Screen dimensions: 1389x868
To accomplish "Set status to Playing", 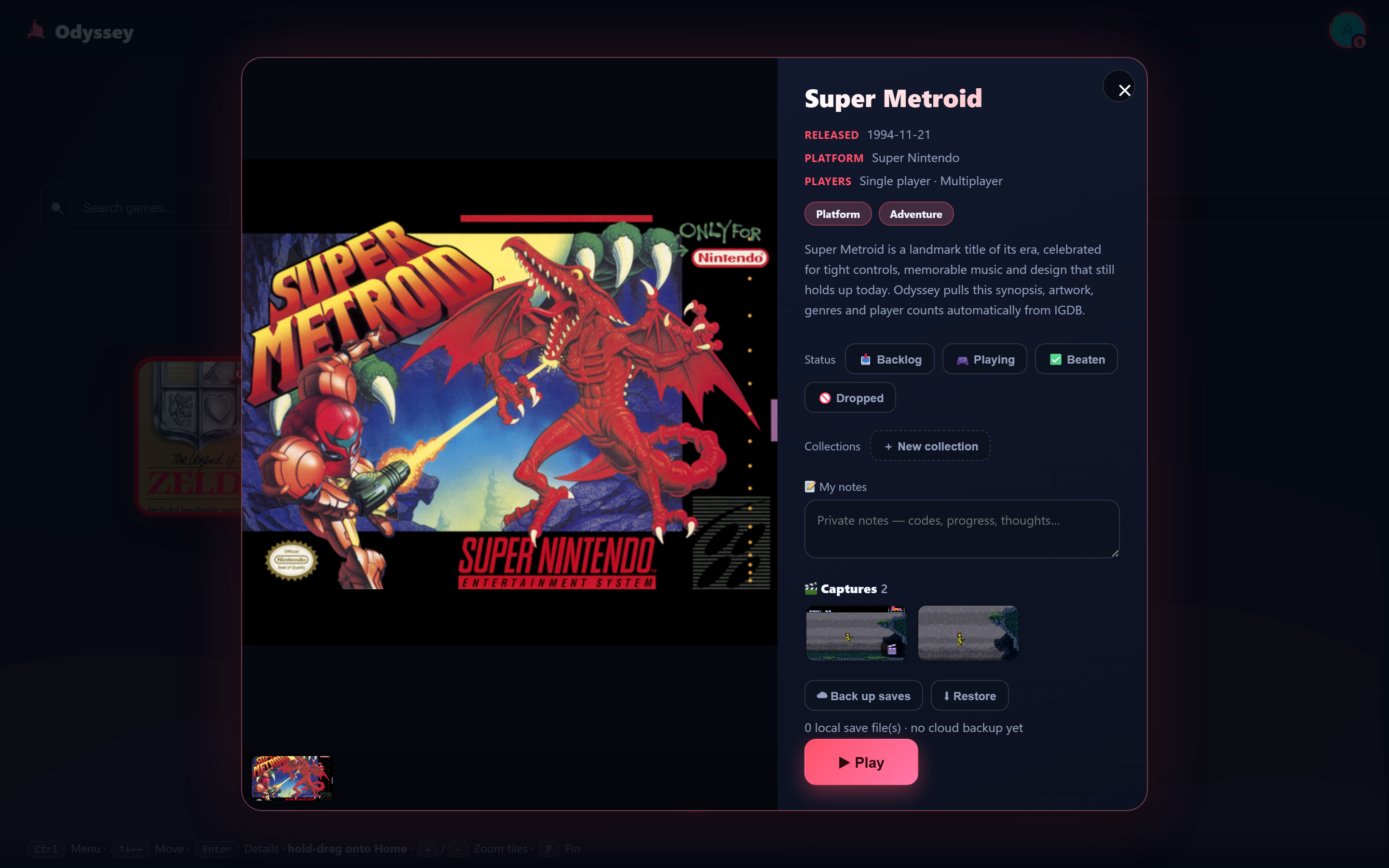I will click(984, 359).
